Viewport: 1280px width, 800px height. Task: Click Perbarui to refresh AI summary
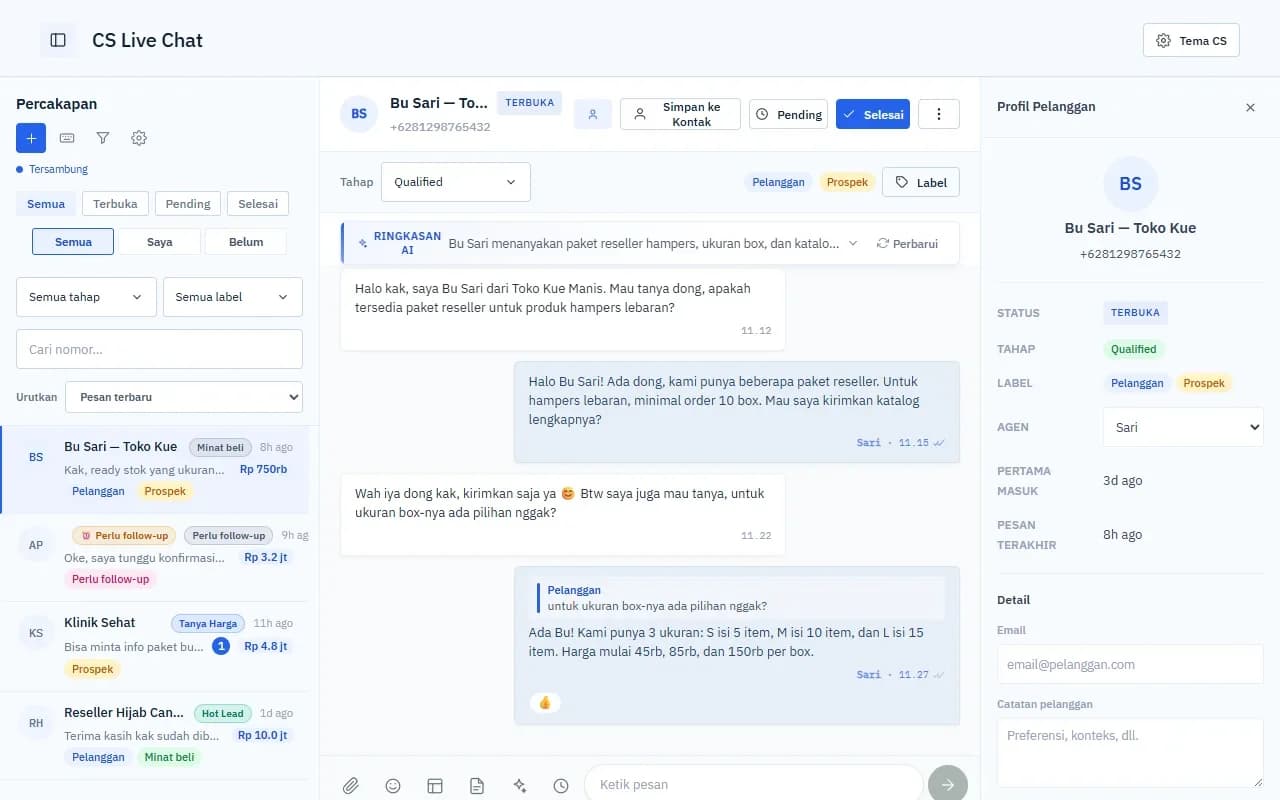[907, 243]
